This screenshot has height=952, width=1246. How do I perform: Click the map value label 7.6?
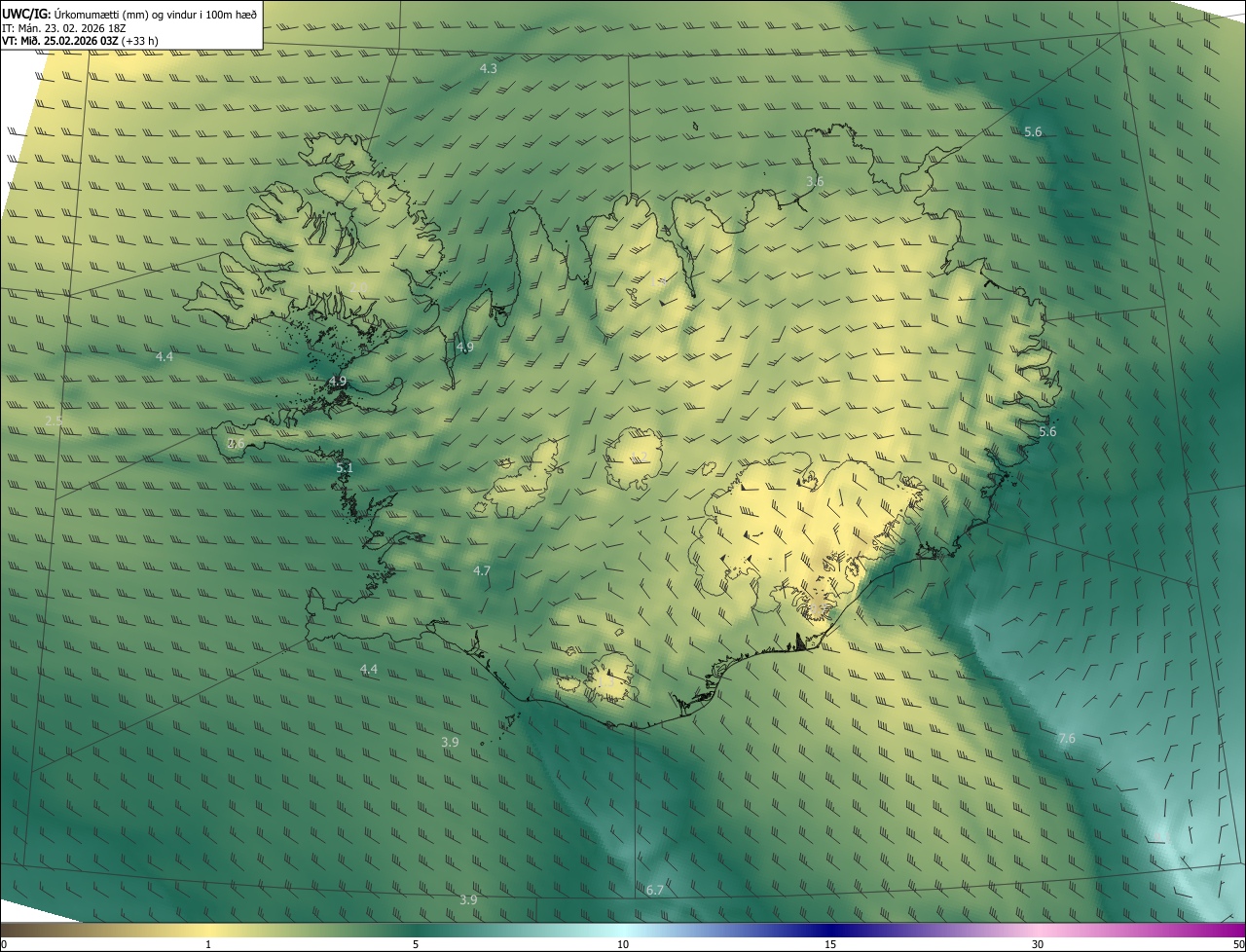1067,739
